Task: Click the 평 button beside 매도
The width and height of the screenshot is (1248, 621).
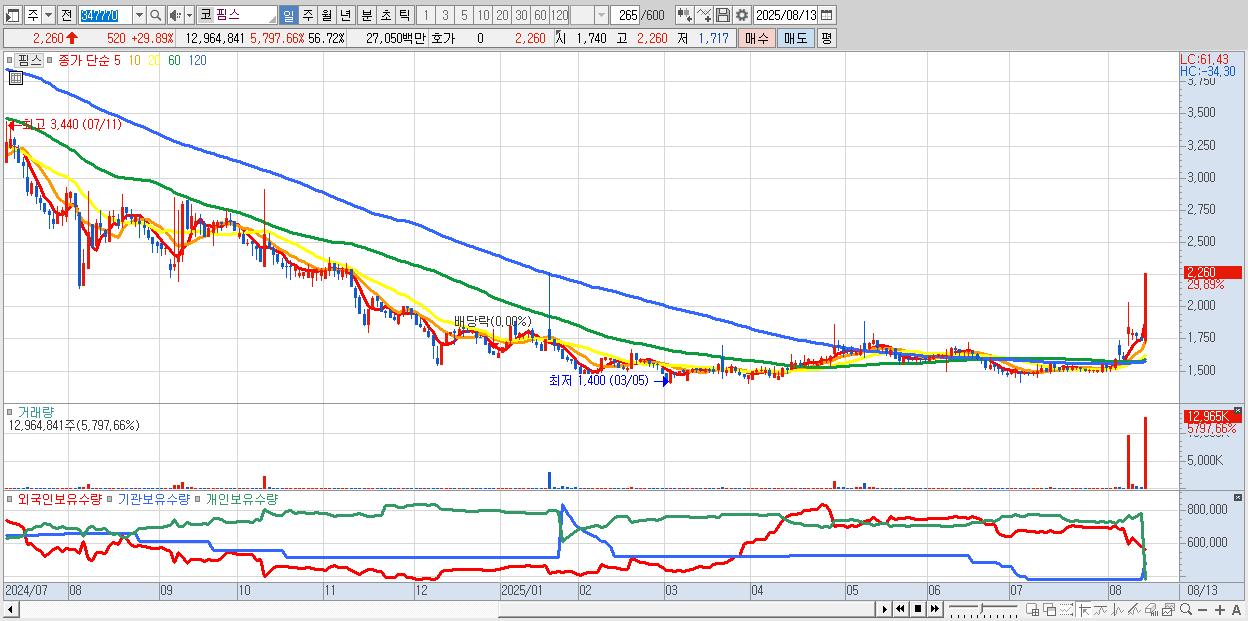Action: [x=826, y=38]
